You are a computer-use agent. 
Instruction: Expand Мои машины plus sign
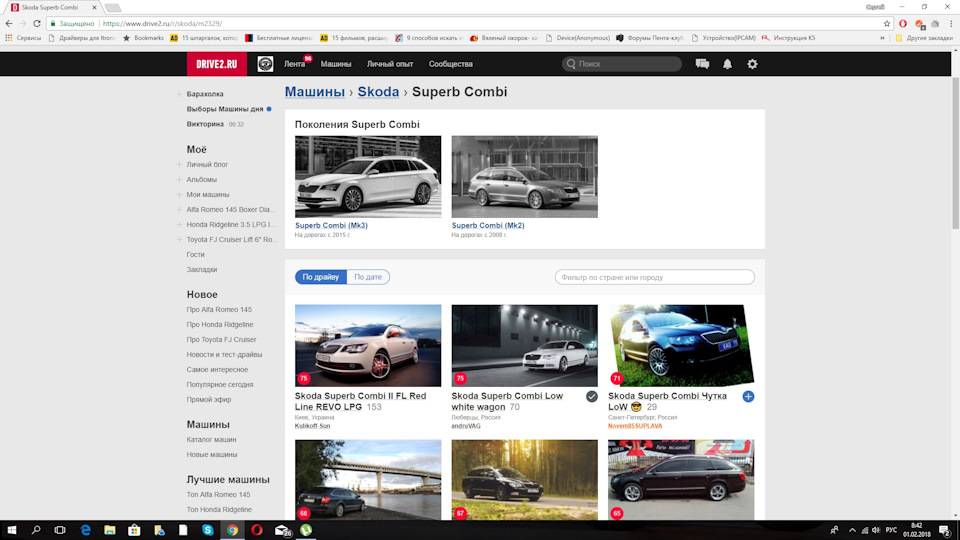[179, 195]
